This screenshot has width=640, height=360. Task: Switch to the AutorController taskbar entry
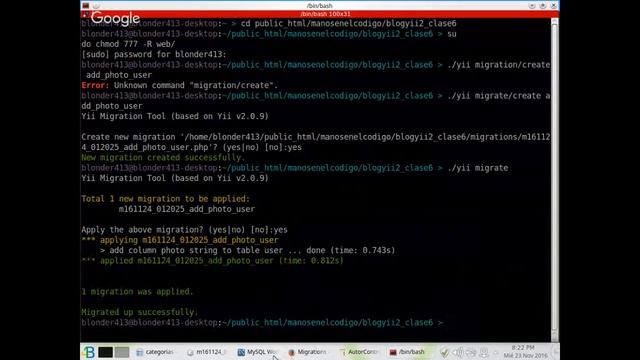point(358,352)
